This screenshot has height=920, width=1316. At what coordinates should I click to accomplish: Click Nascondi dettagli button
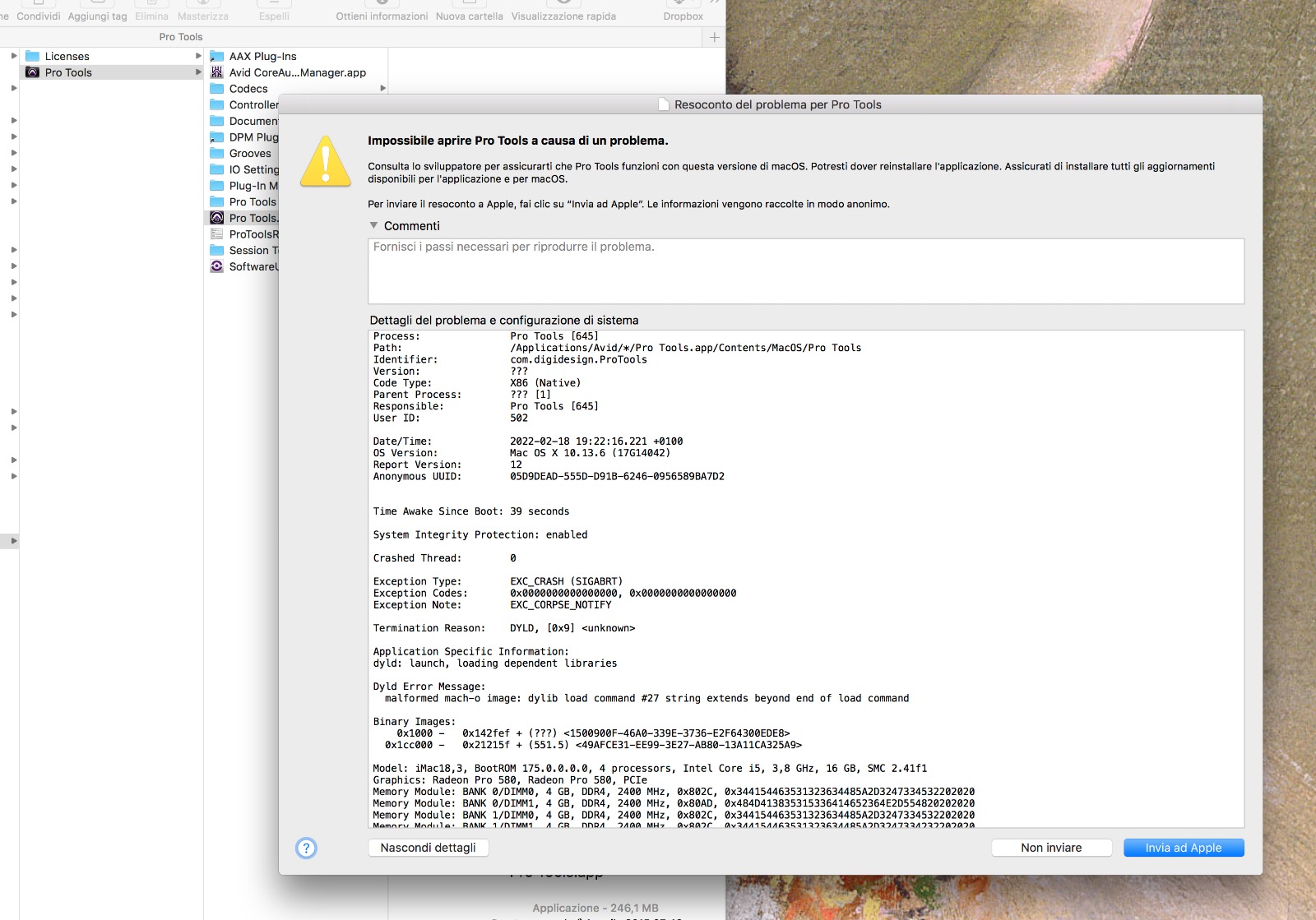(x=428, y=848)
